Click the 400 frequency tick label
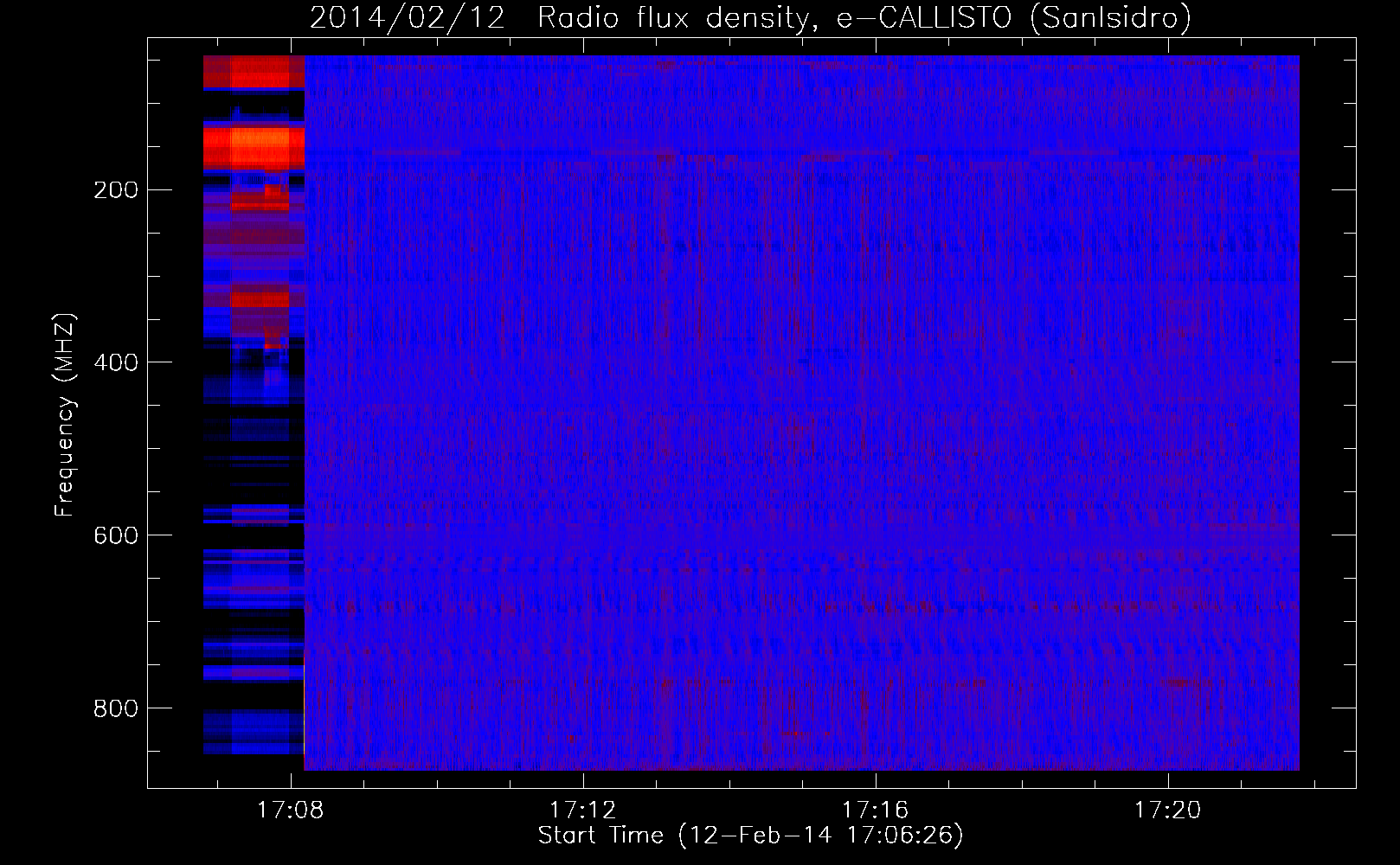1400x865 pixels. (116, 362)
